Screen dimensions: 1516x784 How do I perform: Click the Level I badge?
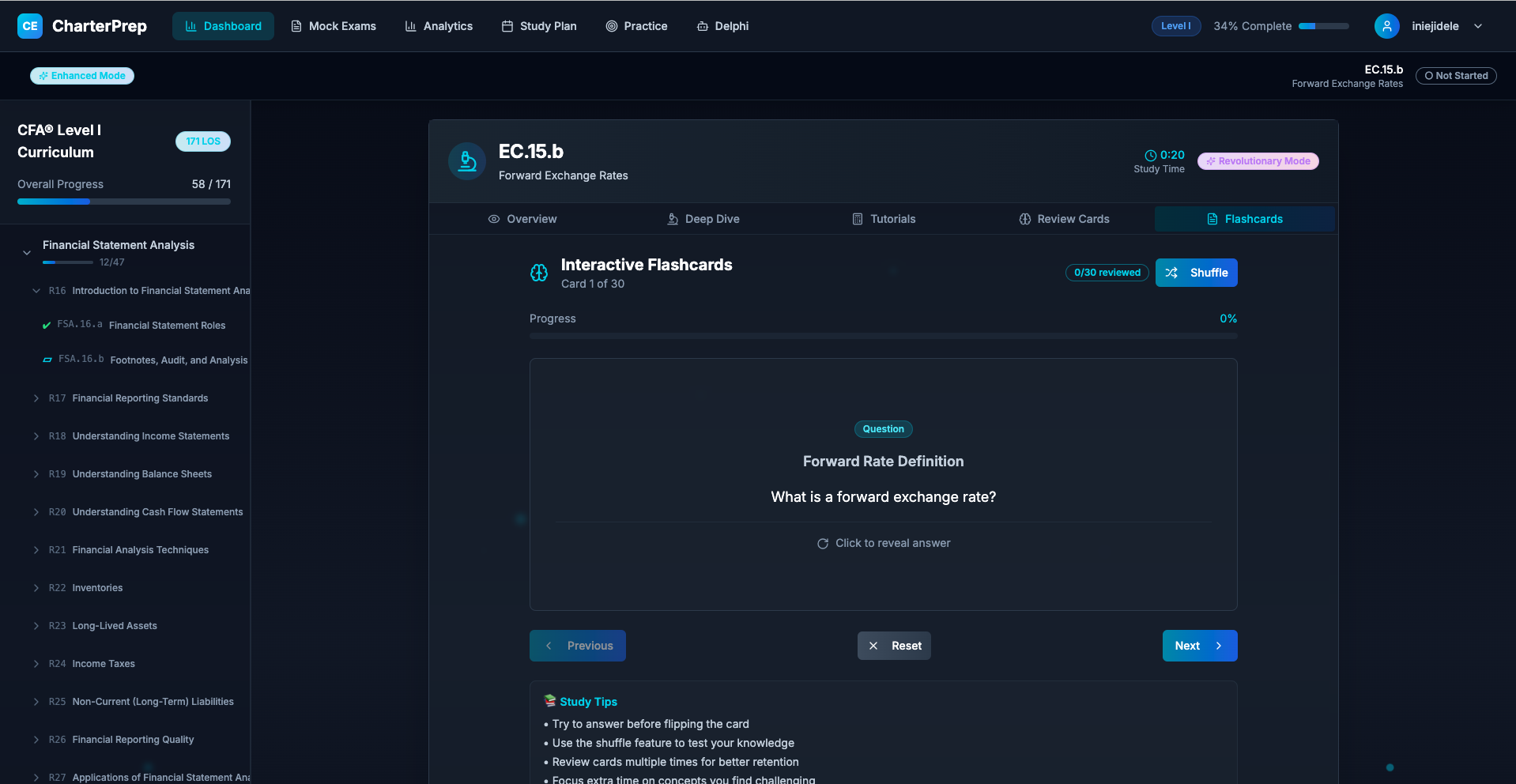click(x=1176, y=26)
